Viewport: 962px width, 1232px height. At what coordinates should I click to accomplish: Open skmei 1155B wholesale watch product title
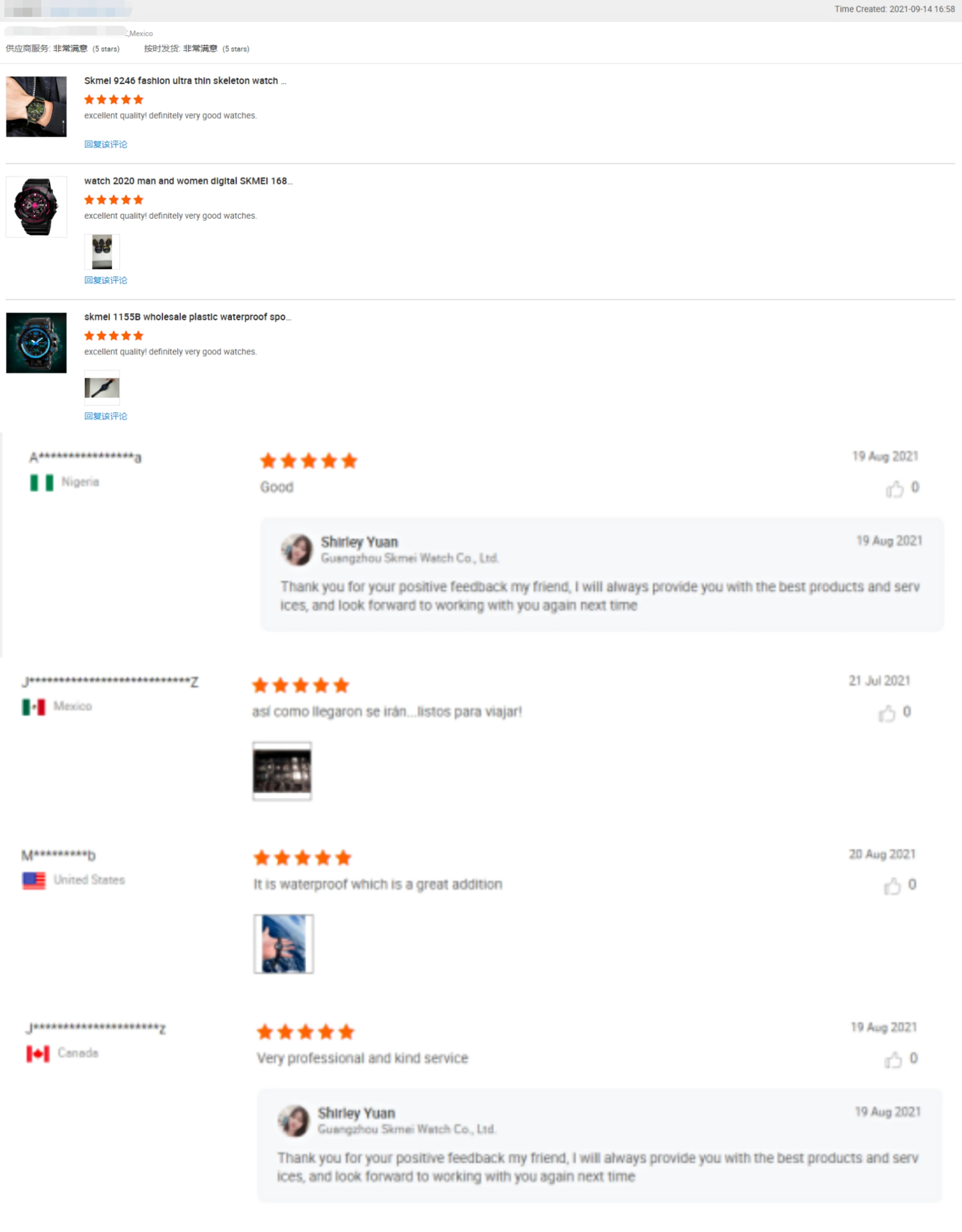point(188,317)
